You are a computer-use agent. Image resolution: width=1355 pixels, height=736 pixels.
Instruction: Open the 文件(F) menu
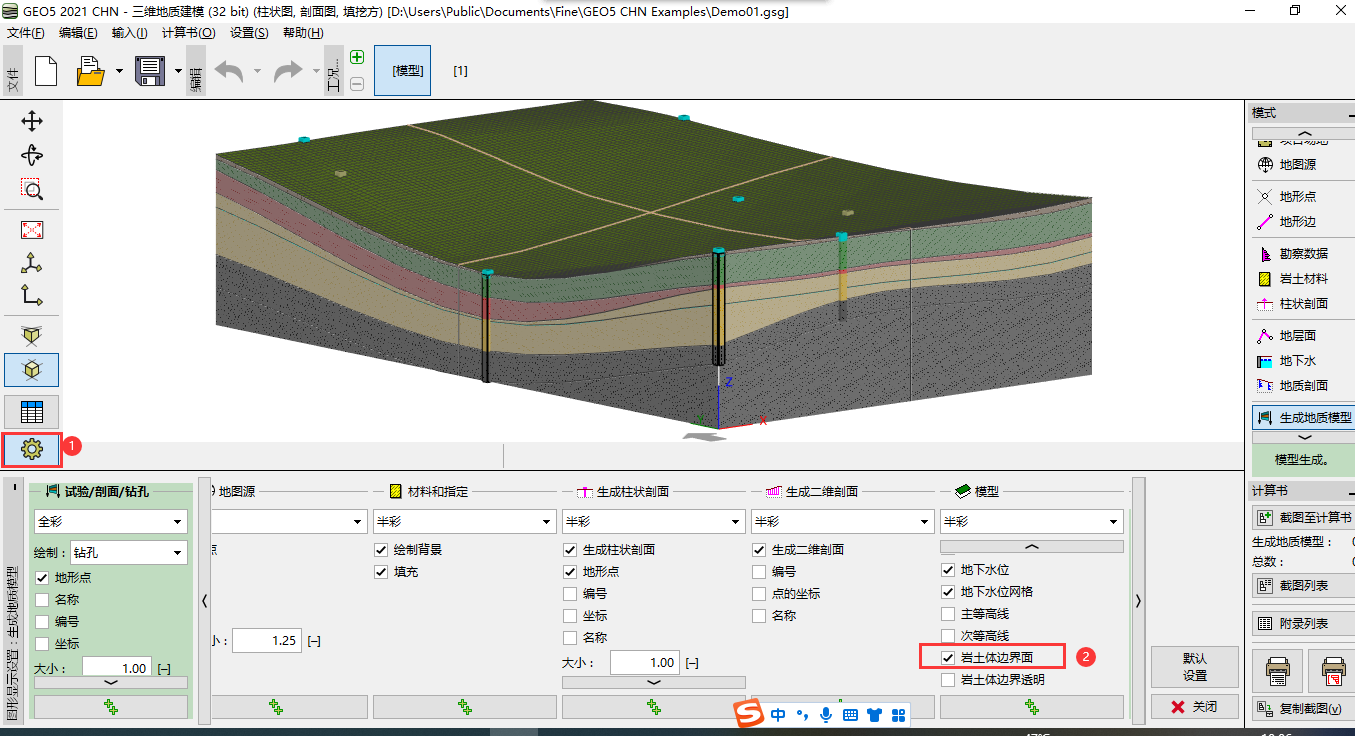coord(26,33)
